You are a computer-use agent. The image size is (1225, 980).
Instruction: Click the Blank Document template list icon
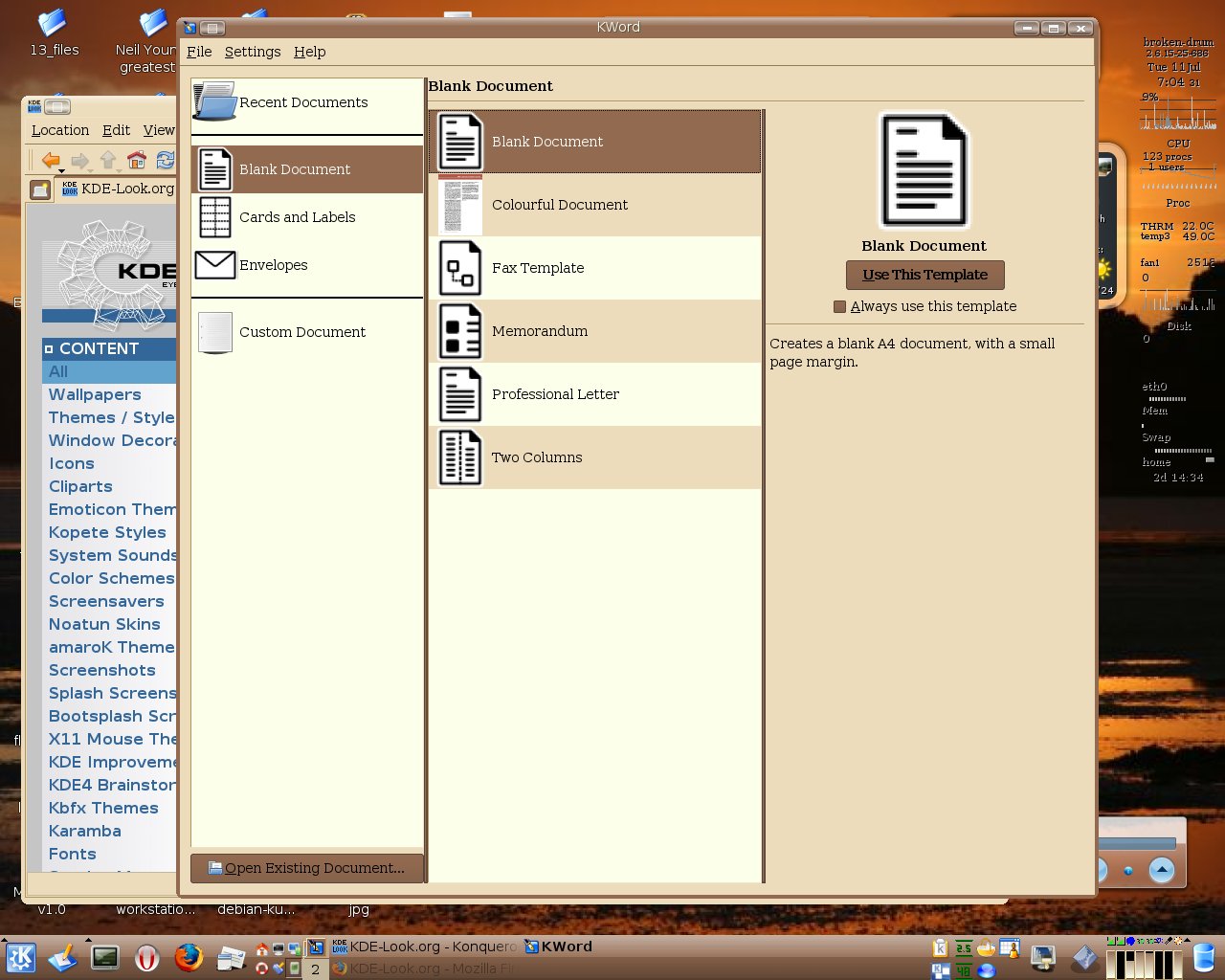click(x=460, y=142)
